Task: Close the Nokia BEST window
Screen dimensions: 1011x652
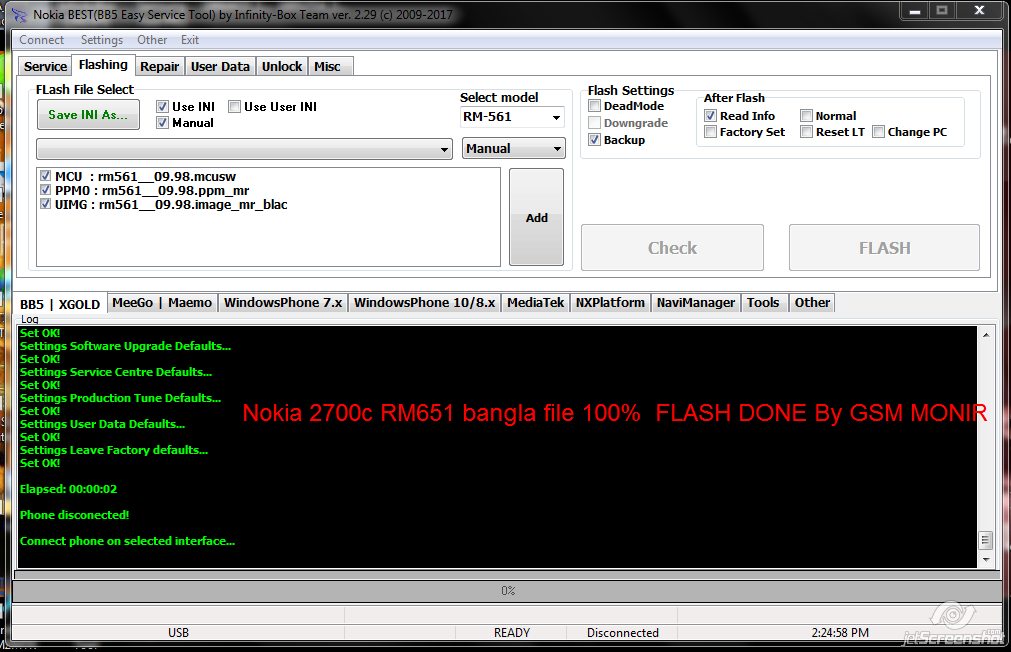Action: [979, 10]
